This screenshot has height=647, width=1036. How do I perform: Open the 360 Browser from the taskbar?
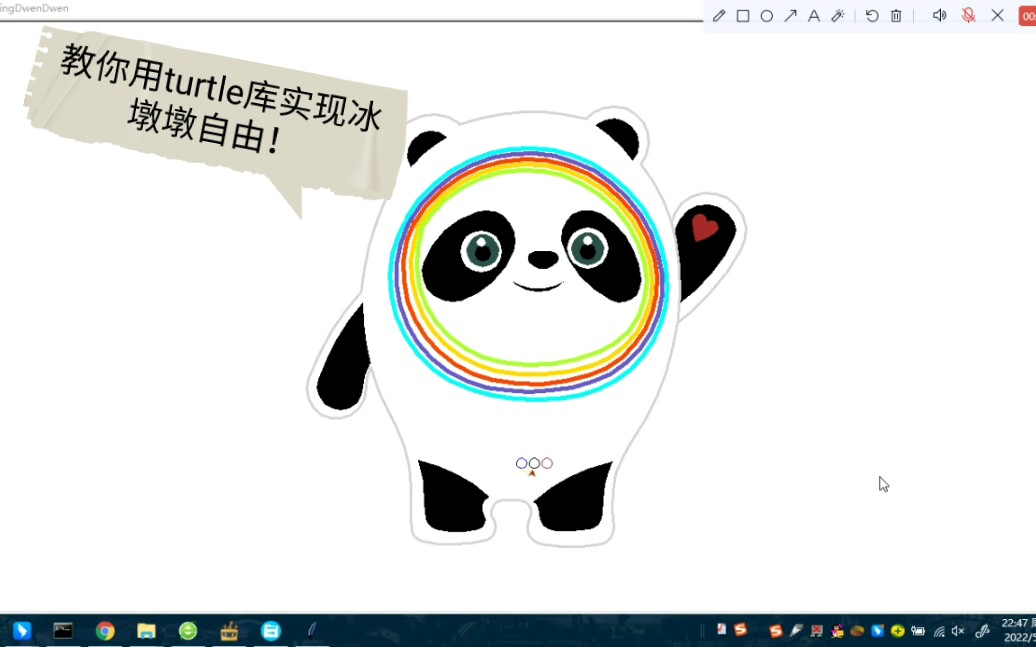click(x=186, y=631)
